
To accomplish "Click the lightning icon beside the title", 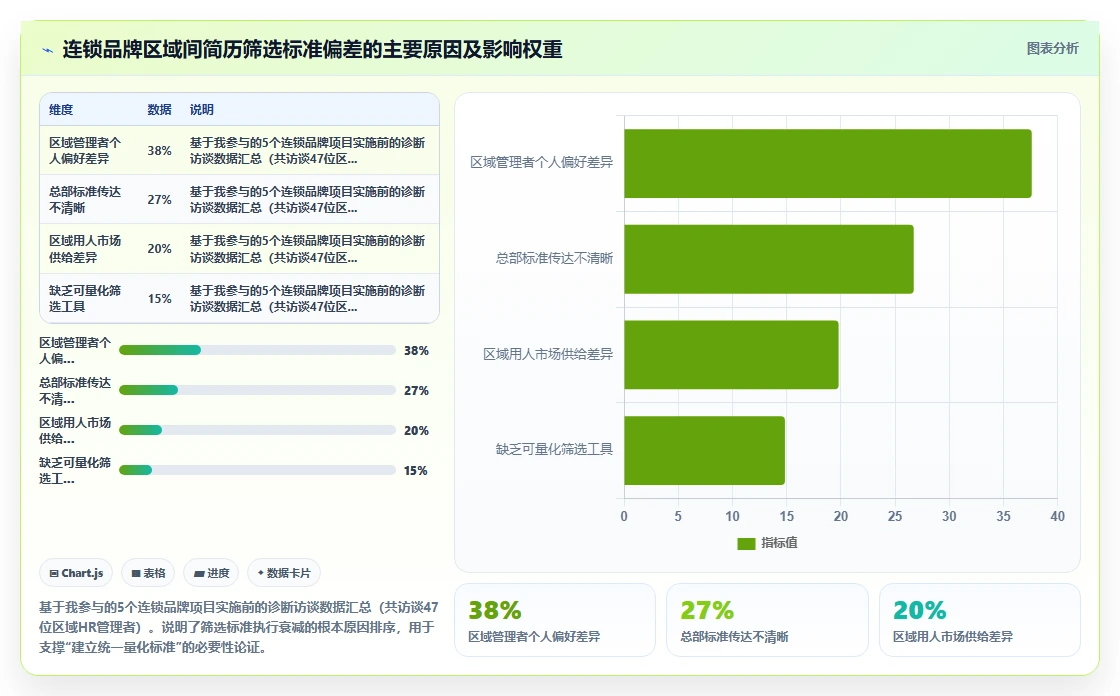I will (48, 50).
